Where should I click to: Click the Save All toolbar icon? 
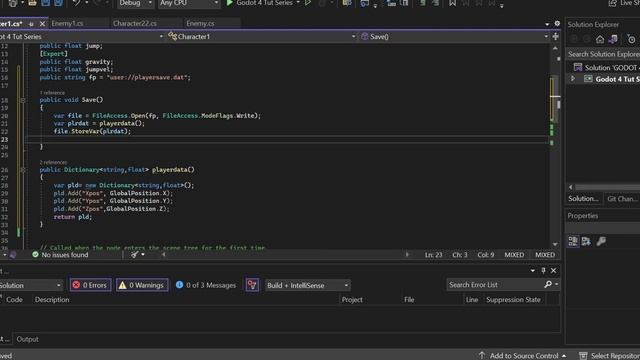point(58,3)
